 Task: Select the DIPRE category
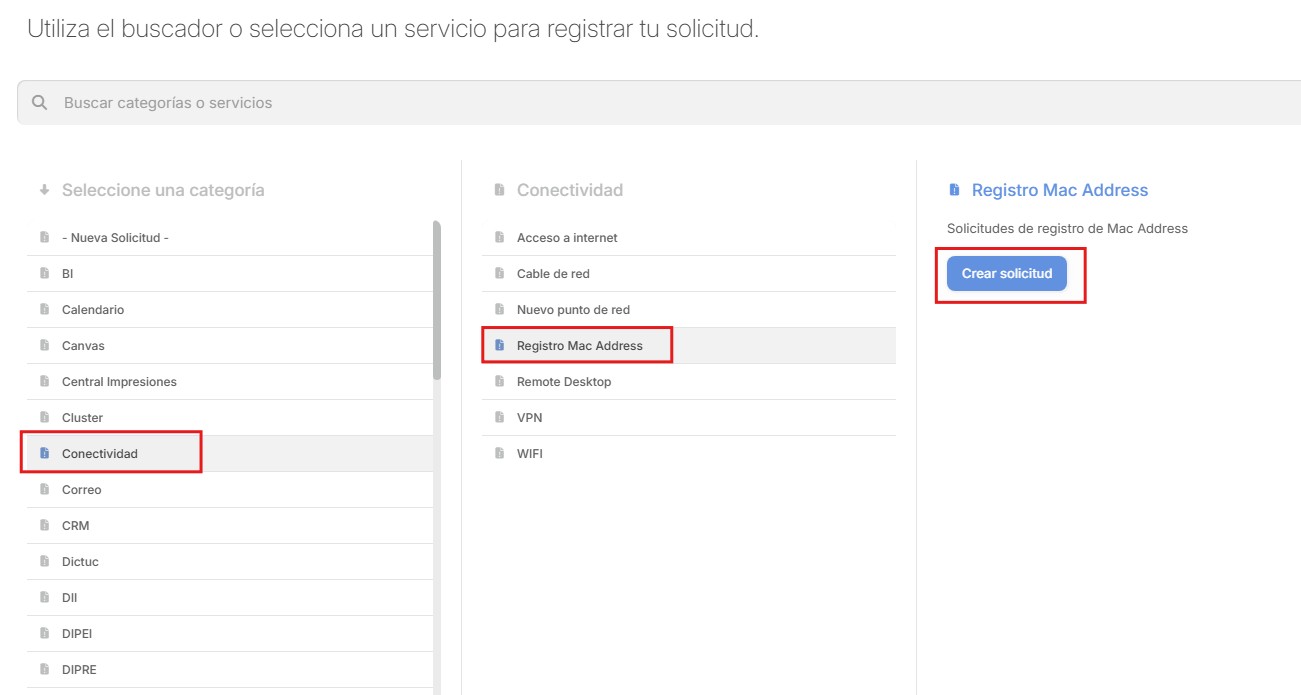click(79, 670)
